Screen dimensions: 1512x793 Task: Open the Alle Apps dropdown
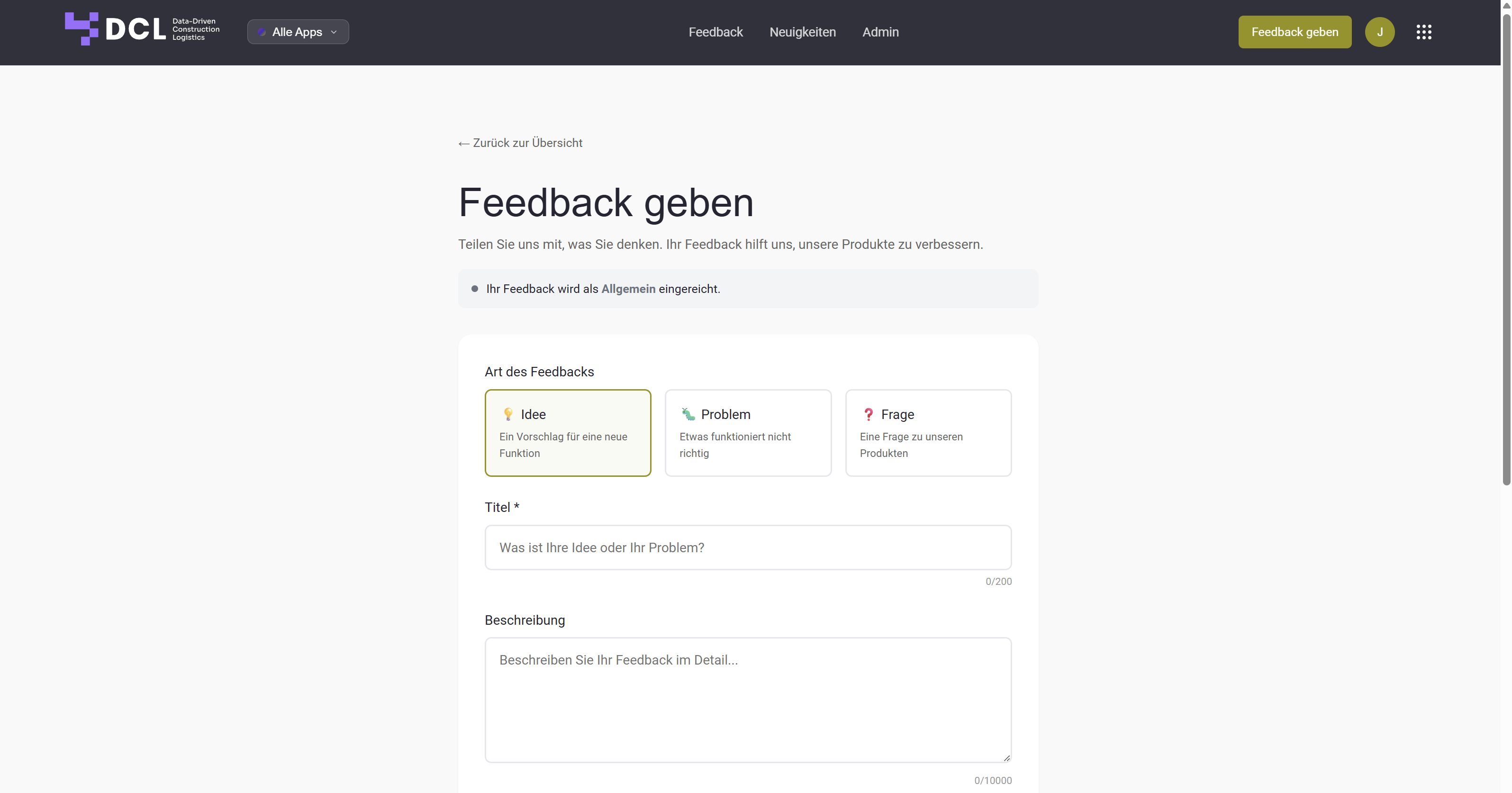298,32
